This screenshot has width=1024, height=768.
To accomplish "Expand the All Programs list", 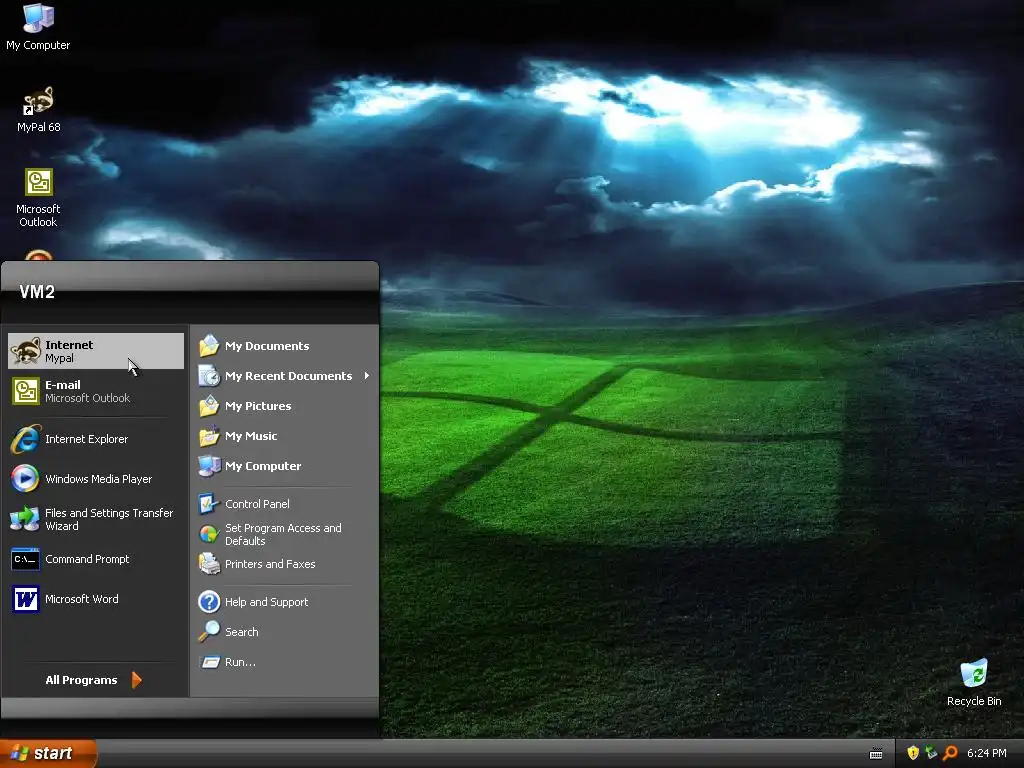I will 94,680.
